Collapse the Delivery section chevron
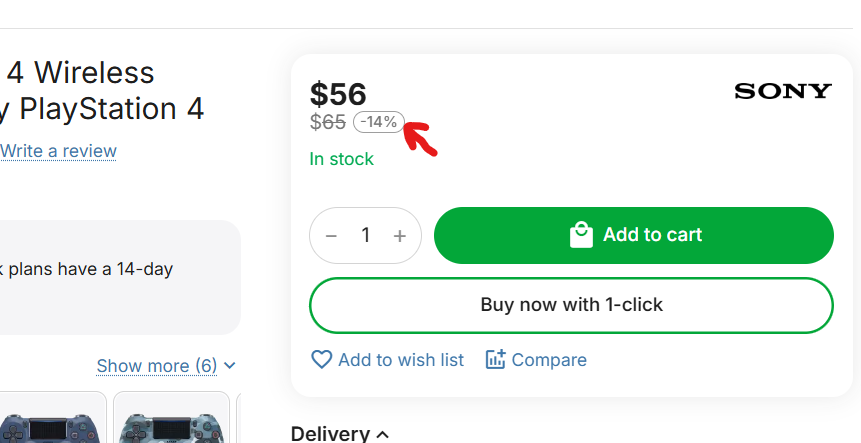This screenshot has height=443, width=861. pyautogui.click(x=382, y=434)
